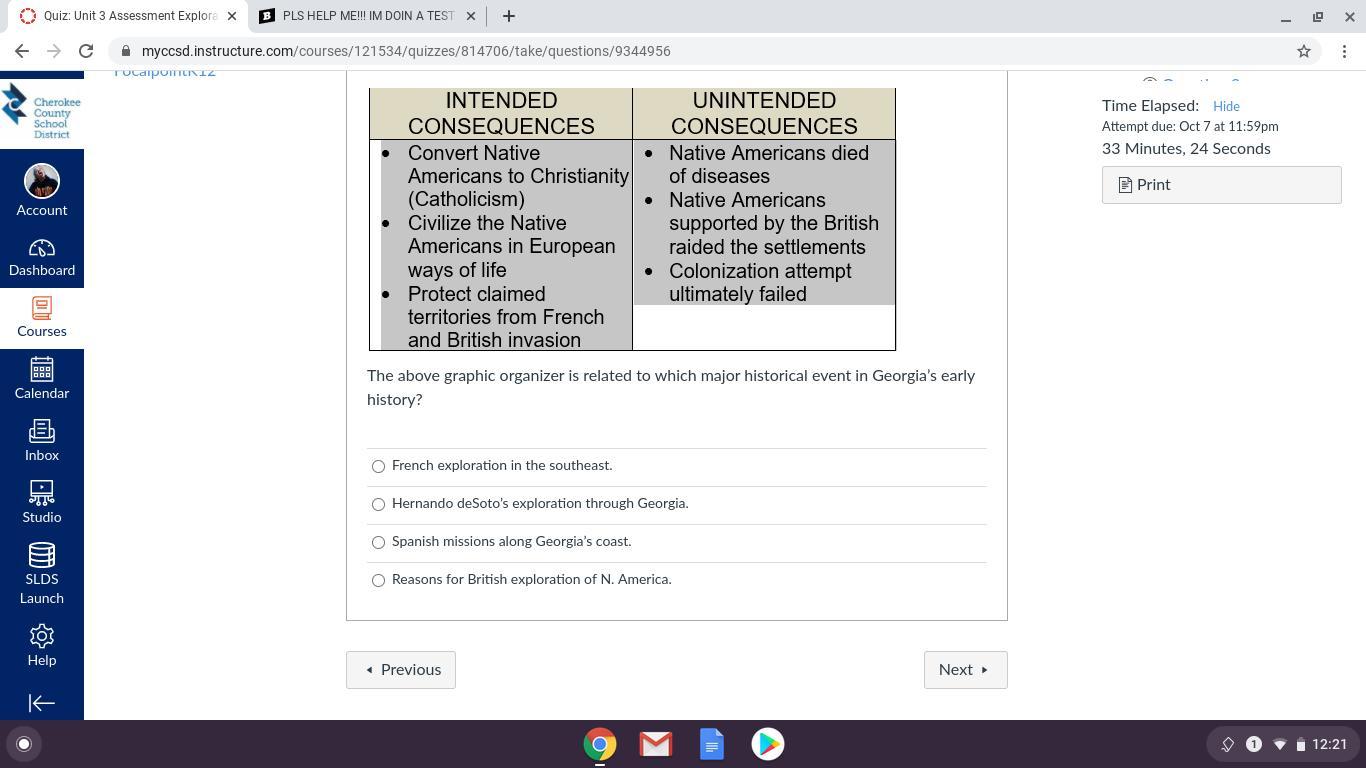Open a new browser tab
The image size is (1366, 768).
pyautogui.click(x=508, y=16)
